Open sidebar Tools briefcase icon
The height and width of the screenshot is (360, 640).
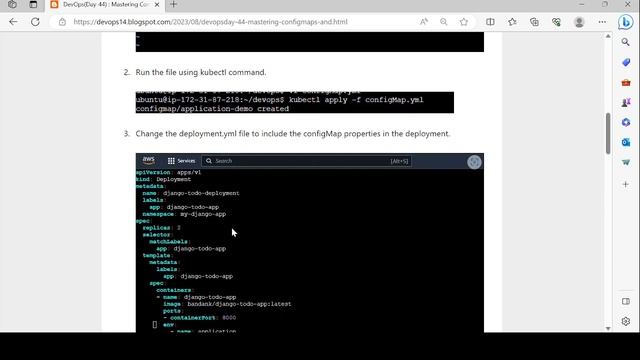pos(626,82)
